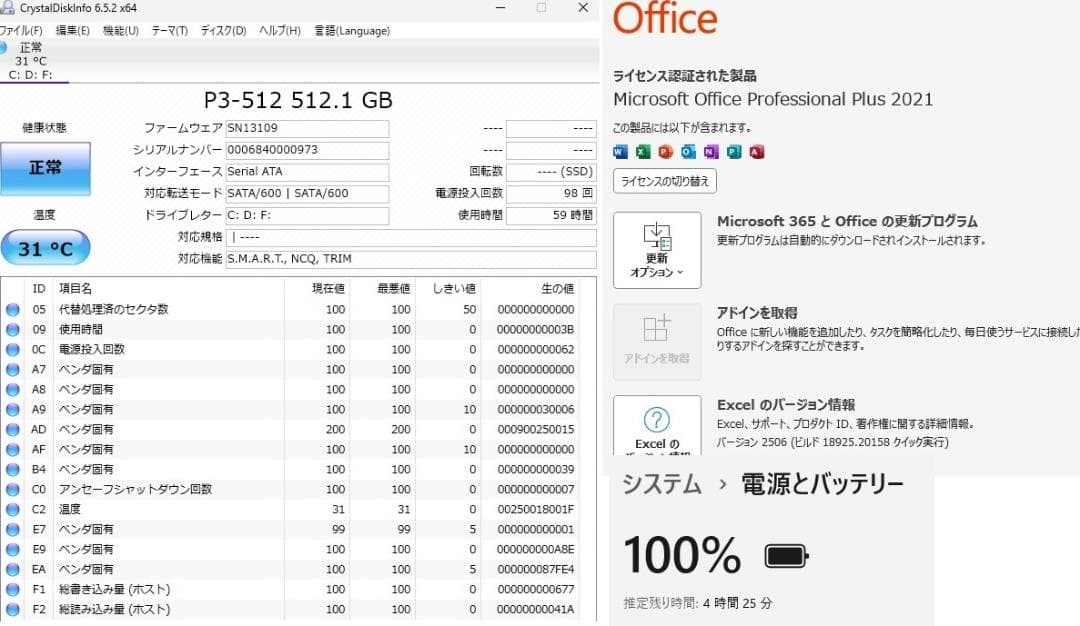Click the 正常 health status button

pyautogui.click(x=46, y=169)
